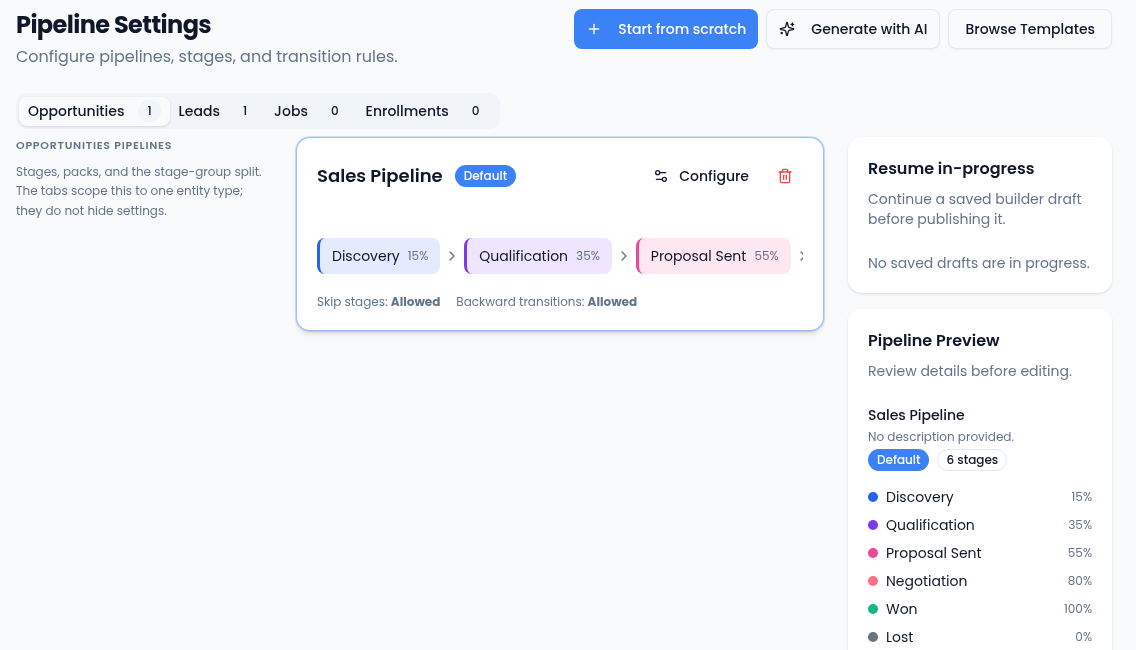Open Browse Templates
The image size is (1136, 650).
tap(1030, 29)
